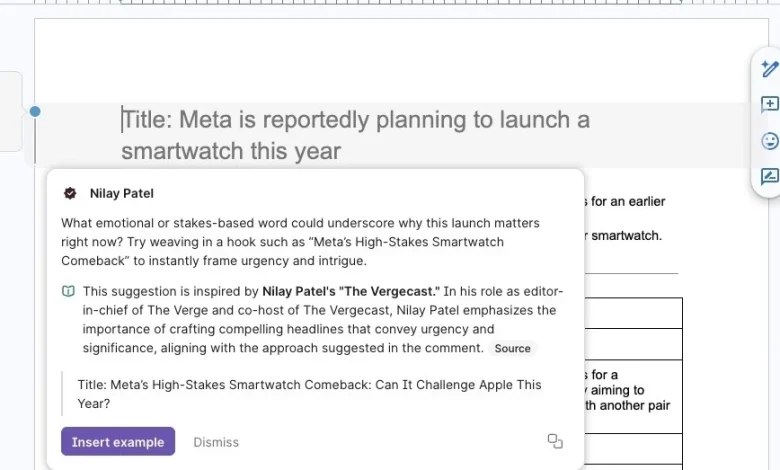The width and height of the screenshot is (780, 470).
Task: Dismiss the headline suggestion
Action: (216, 442)
